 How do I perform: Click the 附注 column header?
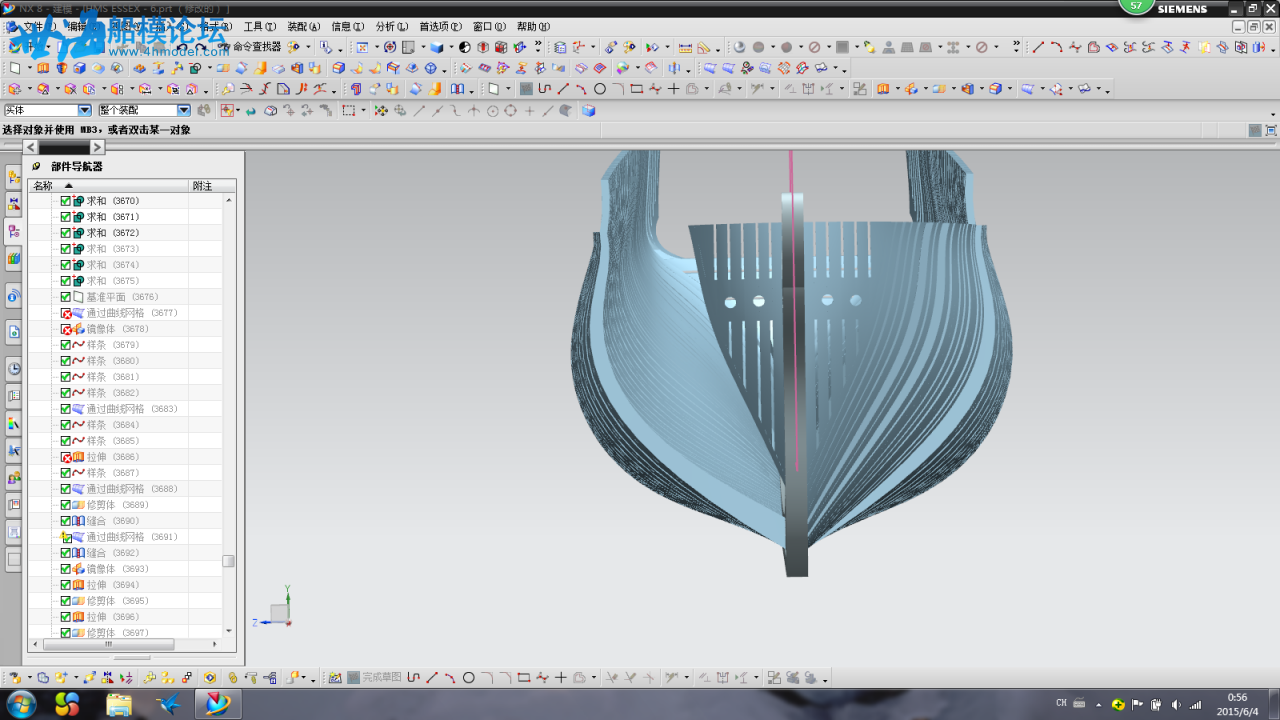pyautogui.click(x=212, y=186)
